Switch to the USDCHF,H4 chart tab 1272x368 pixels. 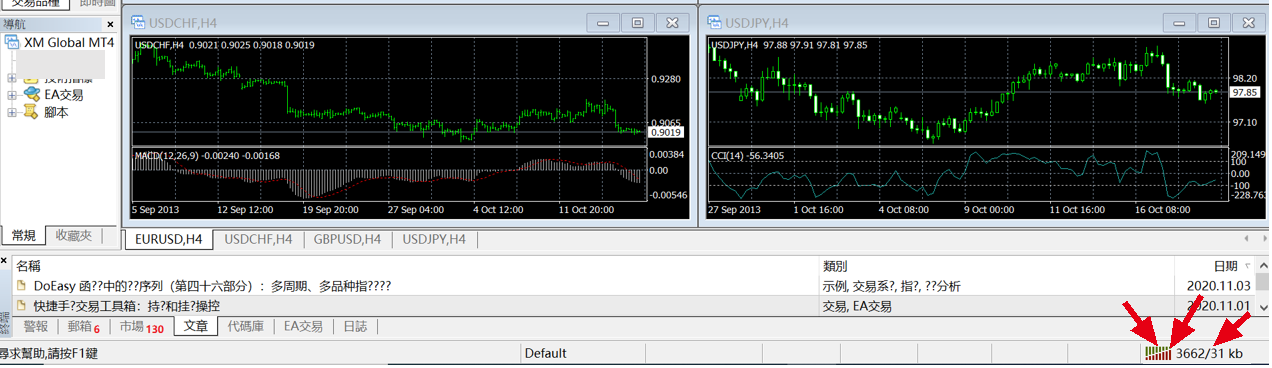click(x=258, y=239)
